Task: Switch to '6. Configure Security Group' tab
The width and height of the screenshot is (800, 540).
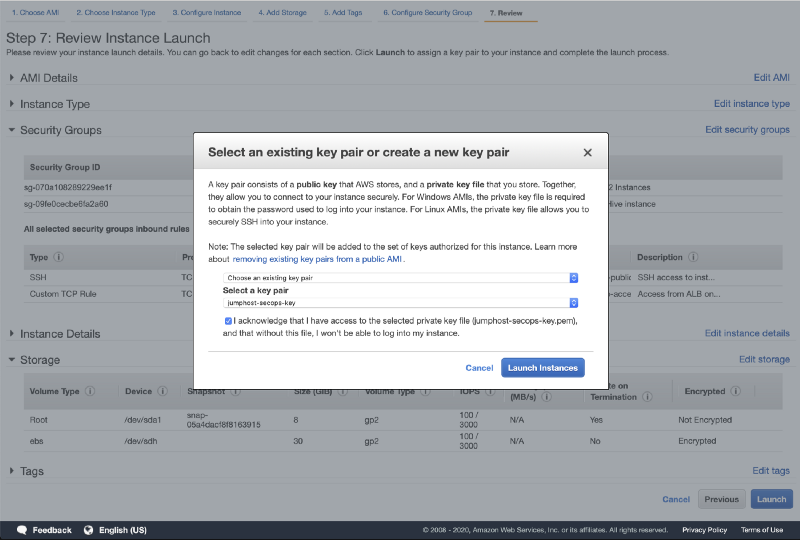Action: (x=427, y=12)
